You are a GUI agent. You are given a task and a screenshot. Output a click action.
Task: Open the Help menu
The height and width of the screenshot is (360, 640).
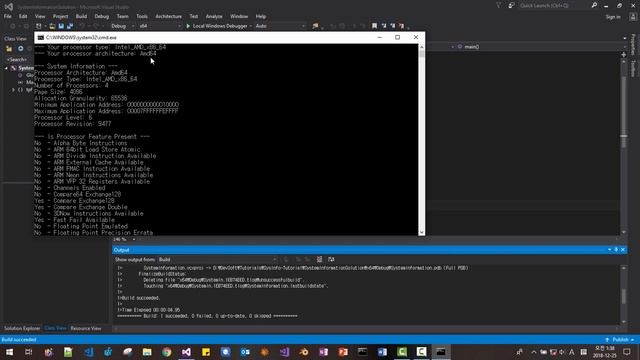point(261,16)
